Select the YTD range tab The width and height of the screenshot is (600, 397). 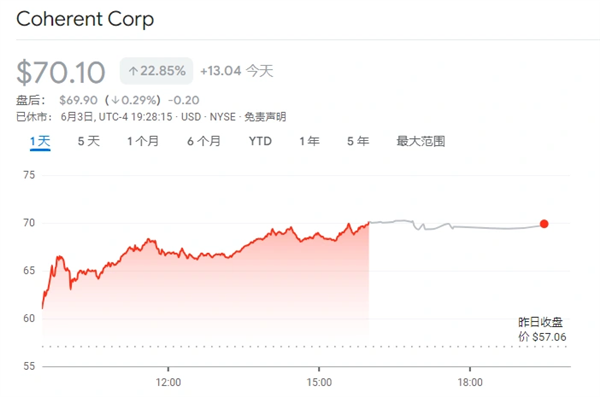click(x=260, y=141)
